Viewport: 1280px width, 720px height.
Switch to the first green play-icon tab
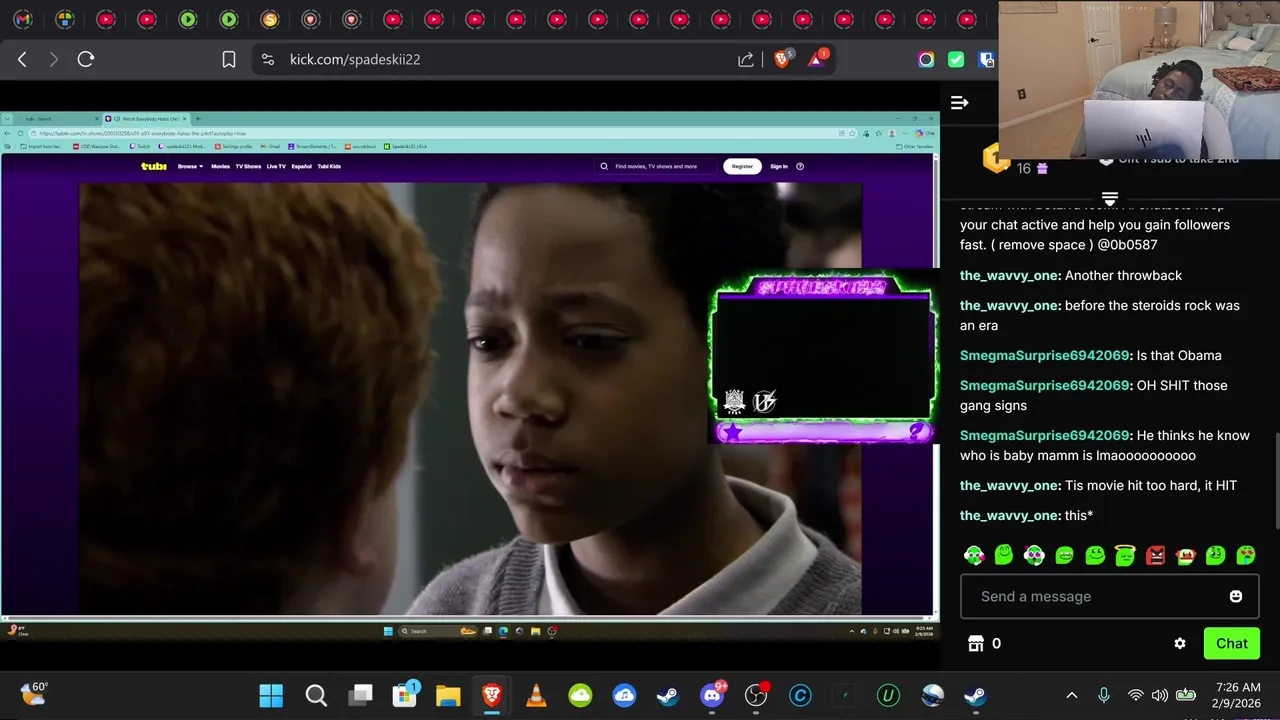187,19
